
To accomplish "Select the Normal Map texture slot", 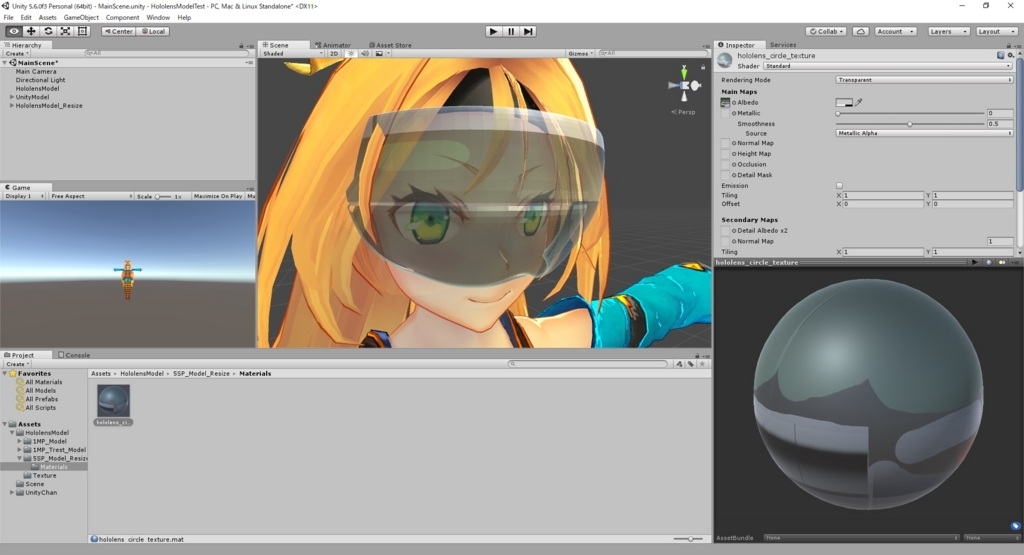I will tap(725, 143).
